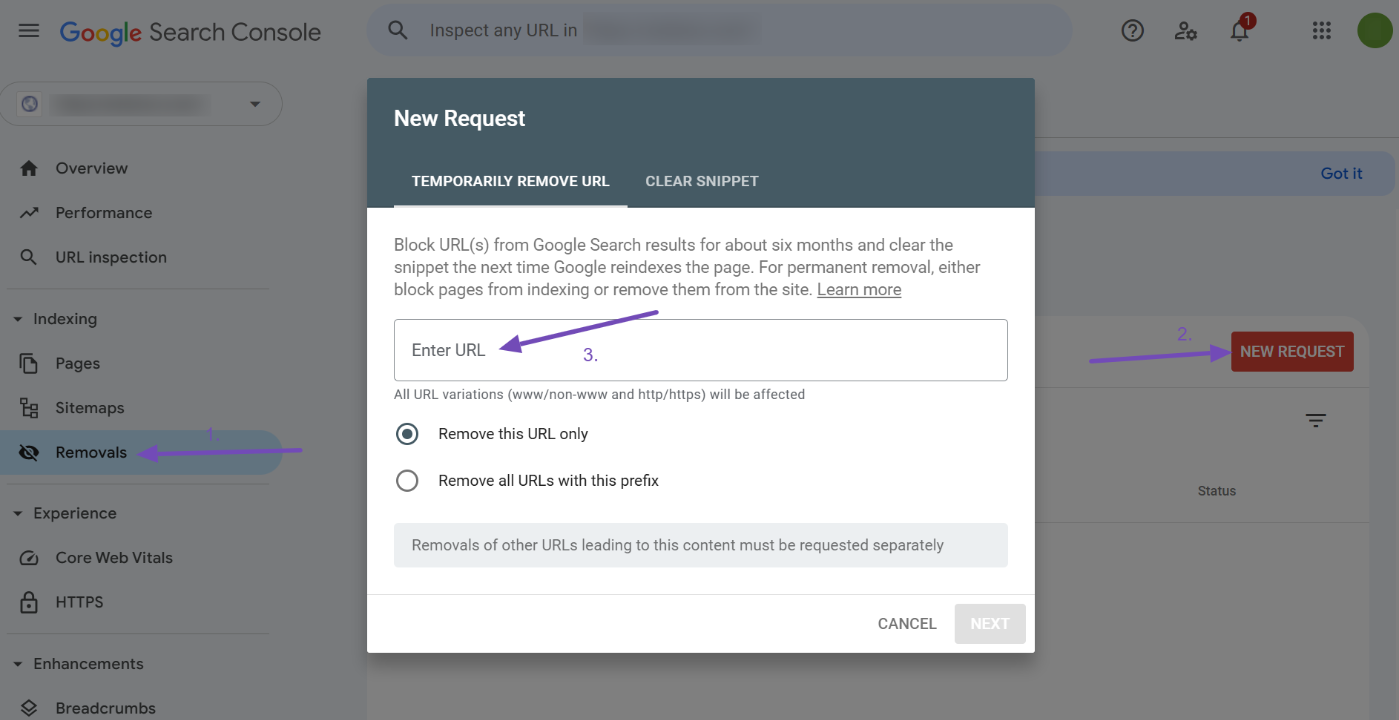Switch to the Clear Snippet tab
The image size is (1399, 720).
point(702,181)
